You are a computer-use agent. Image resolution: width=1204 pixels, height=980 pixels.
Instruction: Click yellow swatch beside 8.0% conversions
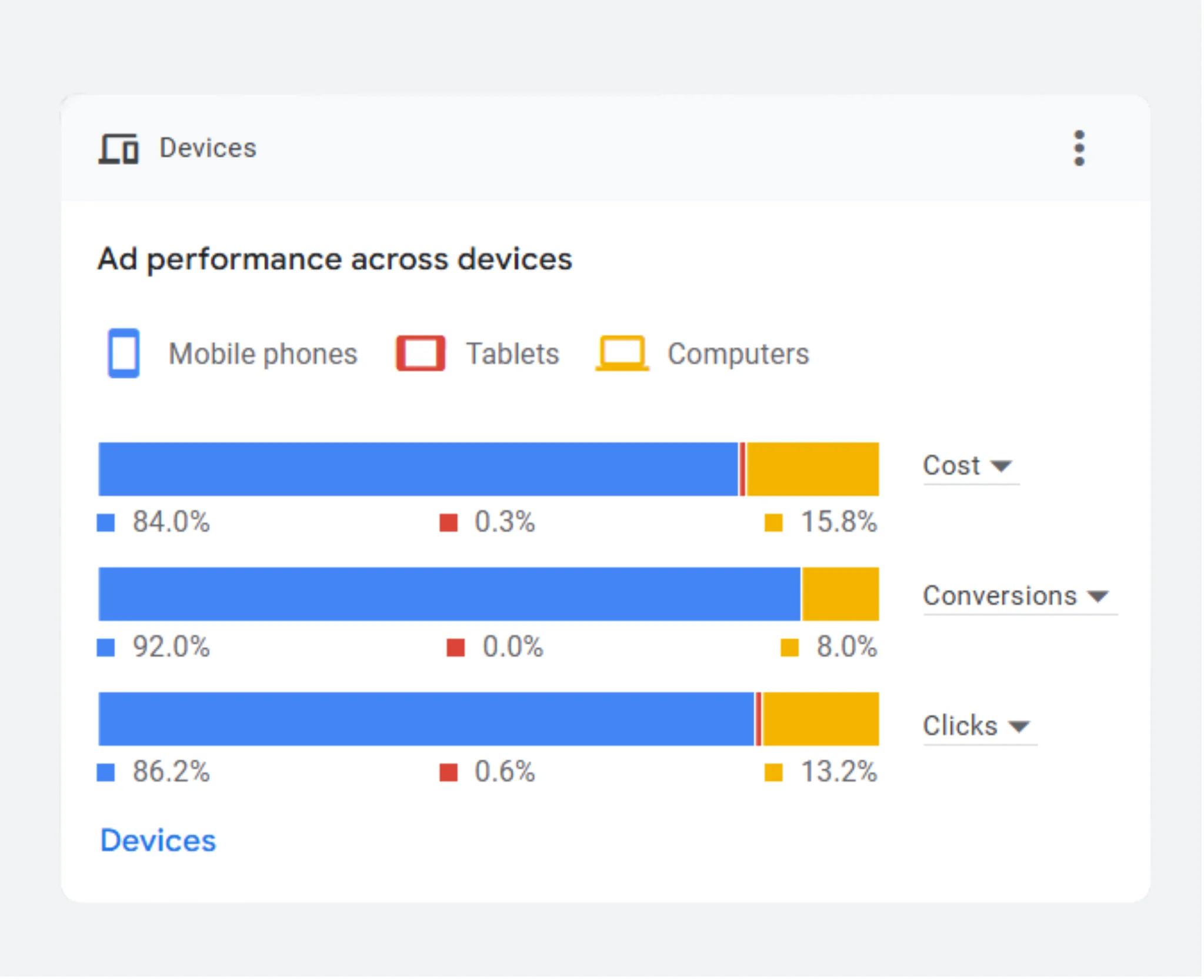click(789, 647)
